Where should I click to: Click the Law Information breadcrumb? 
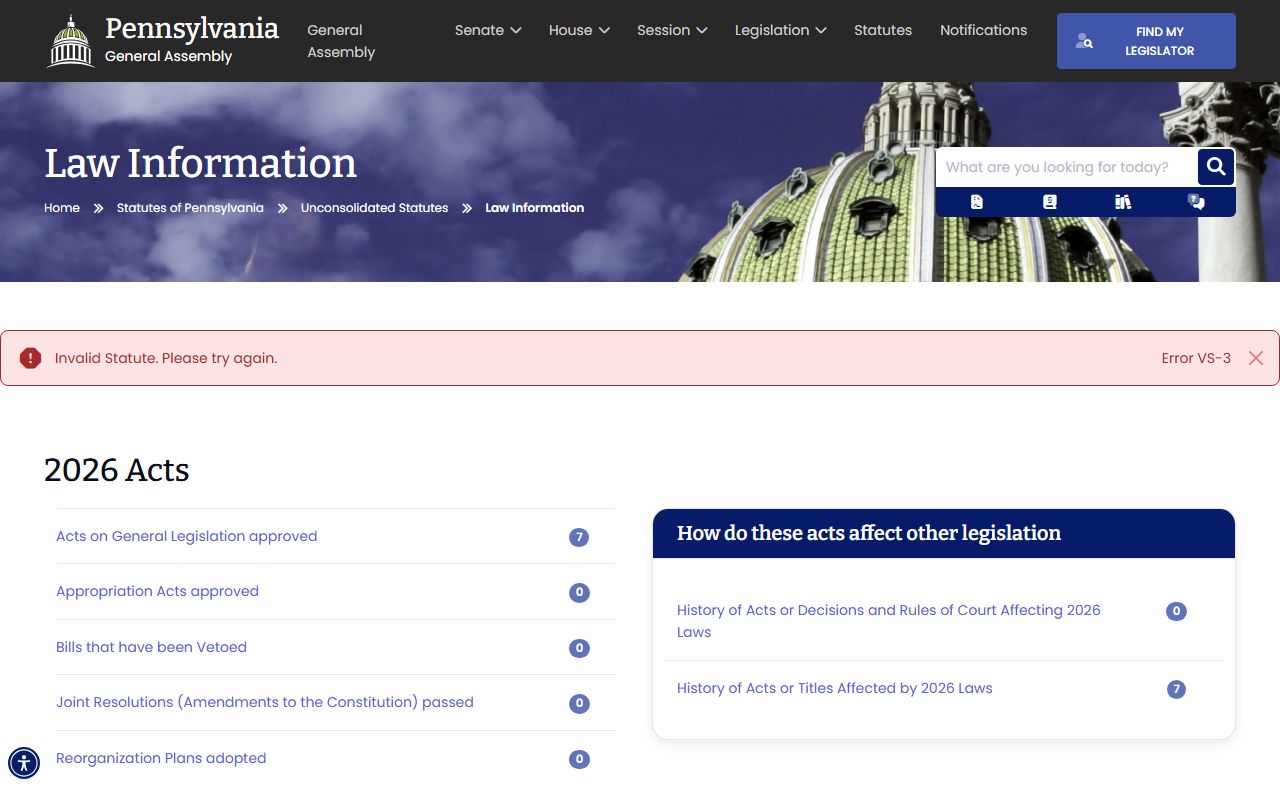(534, 208)
